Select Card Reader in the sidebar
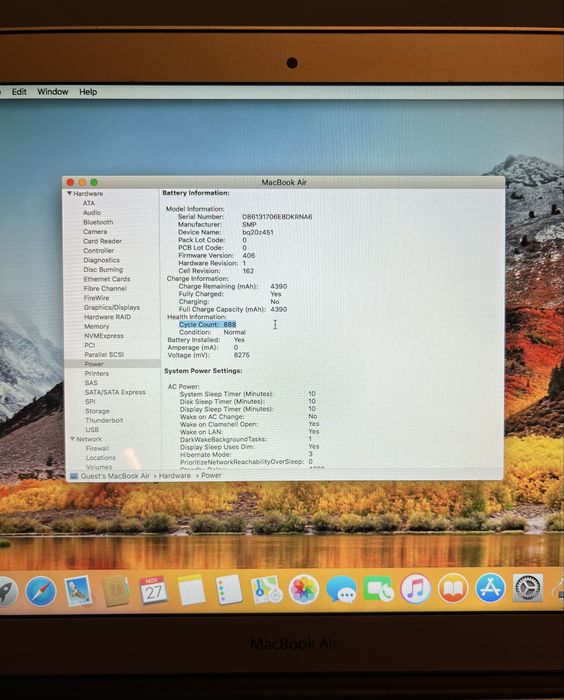The height and width of the screenshot is (700, 564). (102, 241)
